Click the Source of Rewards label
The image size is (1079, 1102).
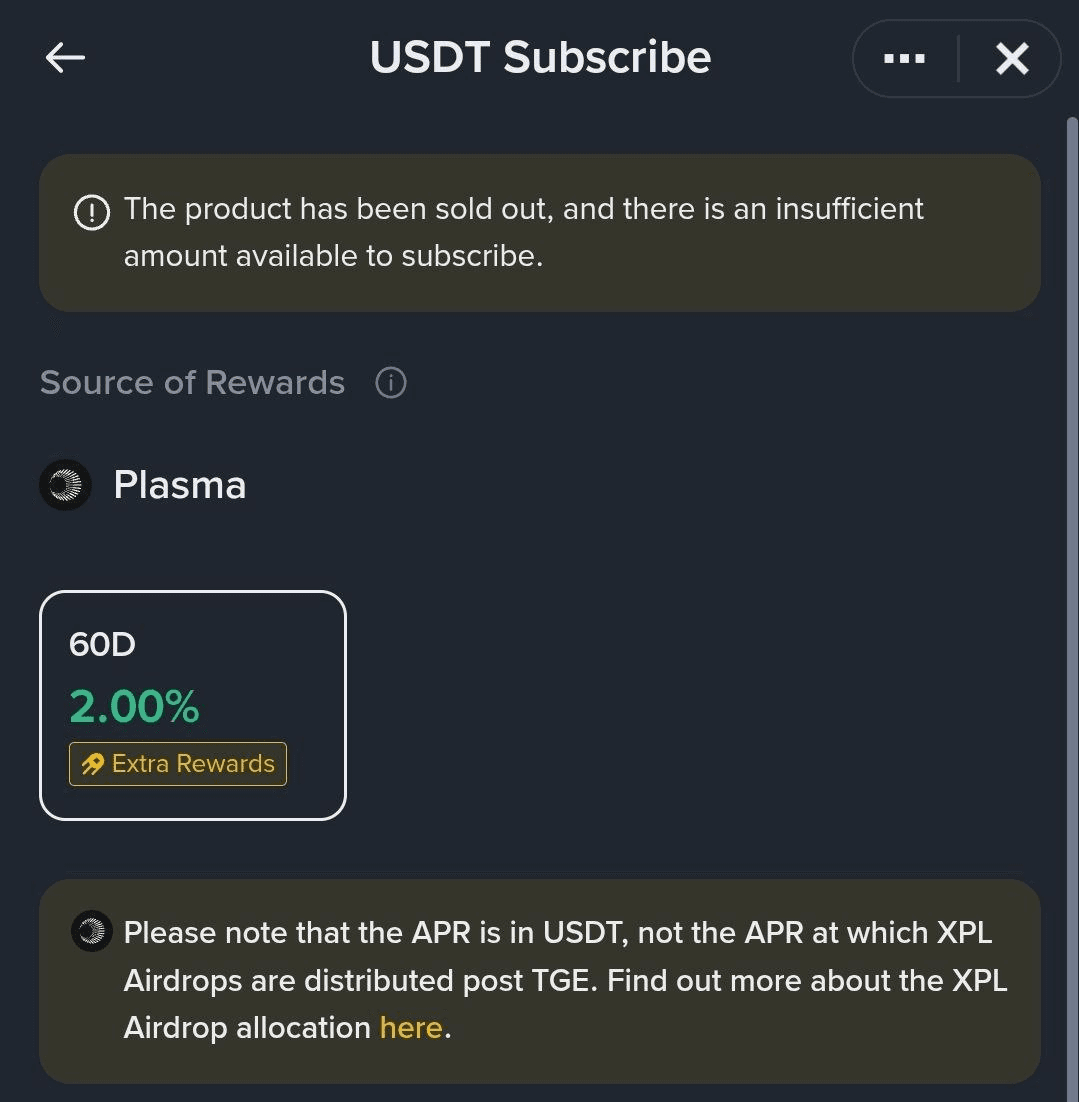(x=193, y=383)
